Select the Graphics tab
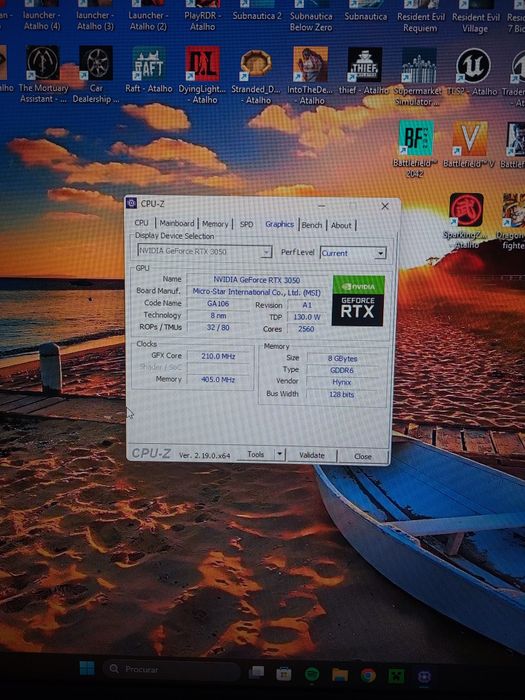Viewport: 525px width, 700px height. pos(279,224)
